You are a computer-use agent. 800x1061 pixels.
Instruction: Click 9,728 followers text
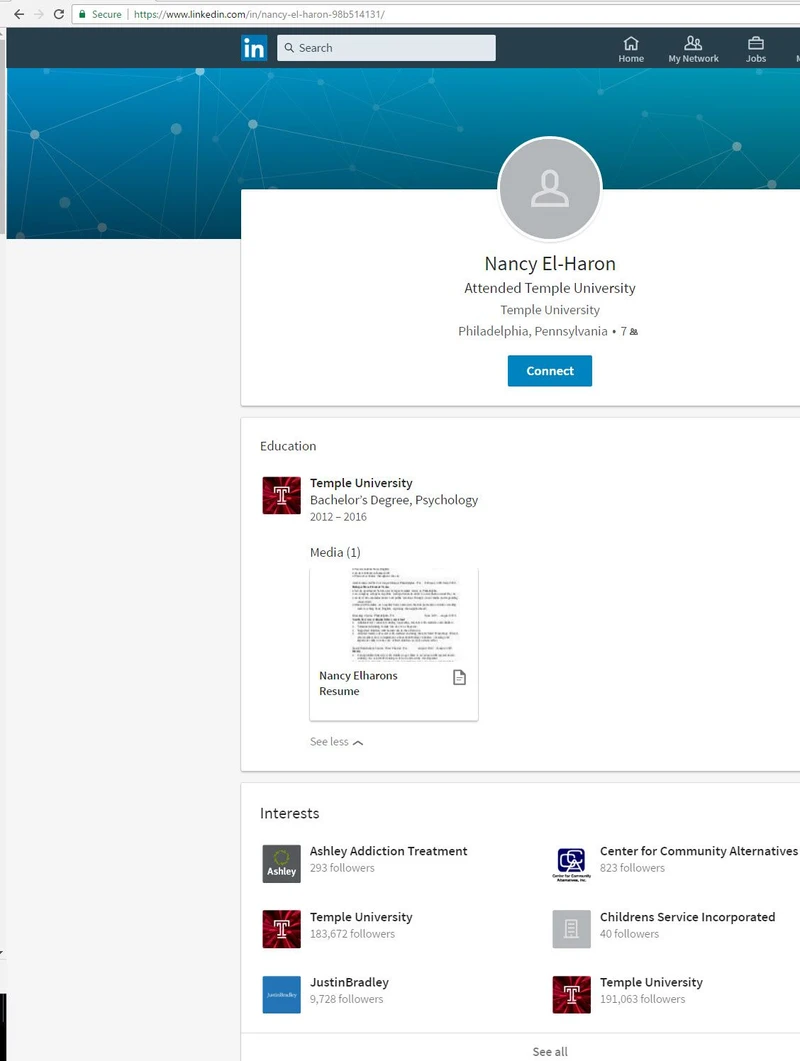point(347,999)
